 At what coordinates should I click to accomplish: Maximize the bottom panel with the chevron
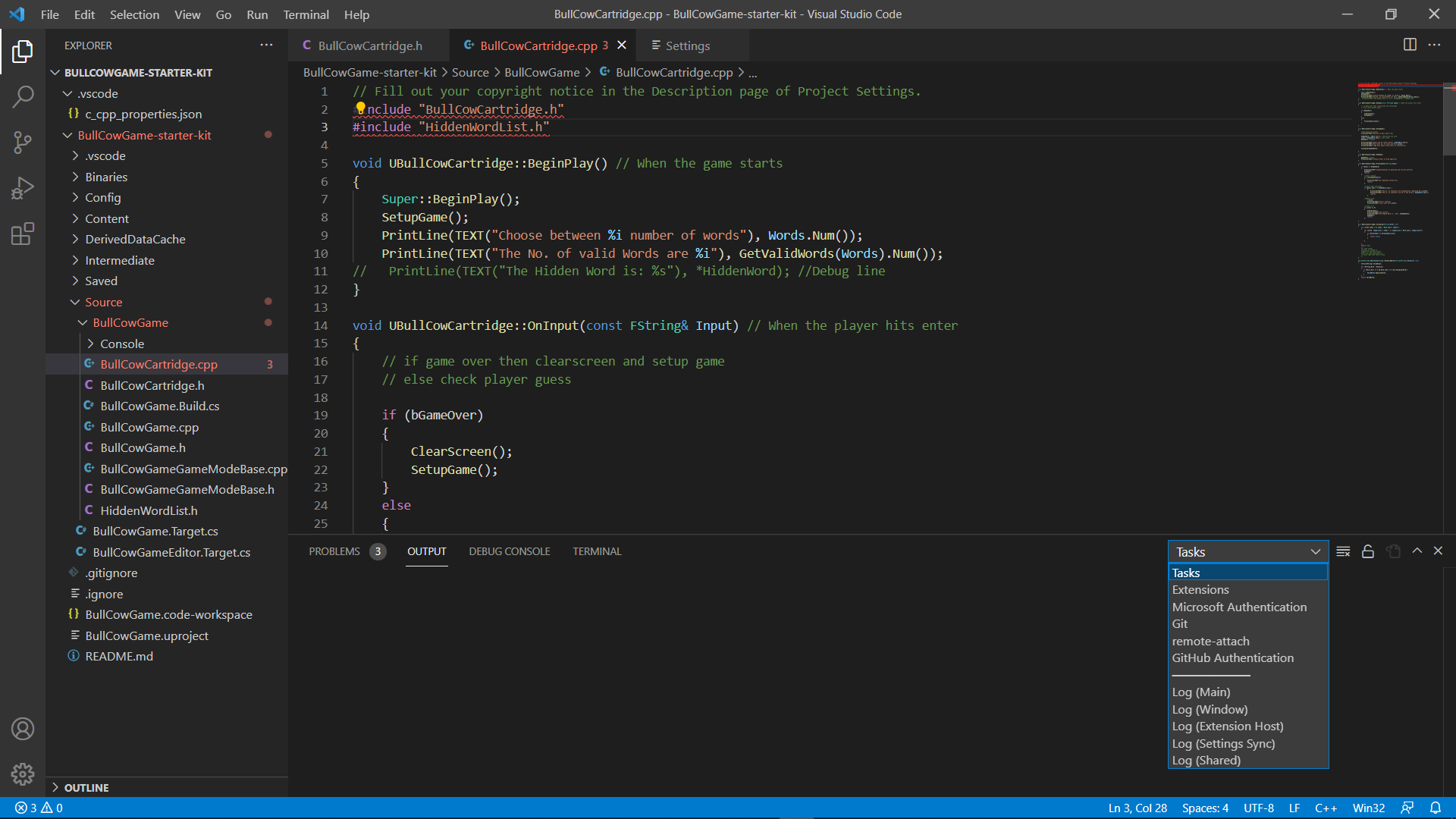pos(1417,551)
